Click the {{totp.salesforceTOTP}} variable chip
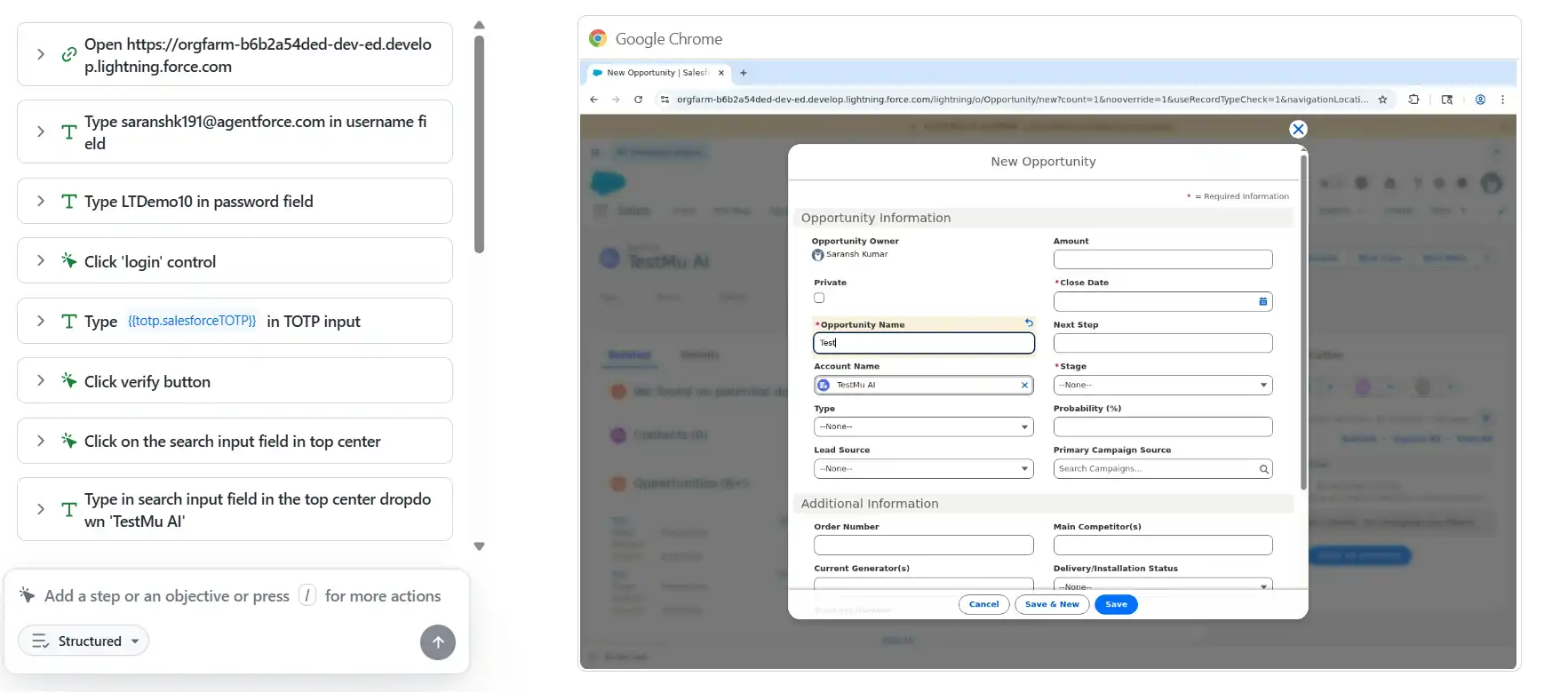This screenshot has height=693, width=1568. tap(192, 321)
